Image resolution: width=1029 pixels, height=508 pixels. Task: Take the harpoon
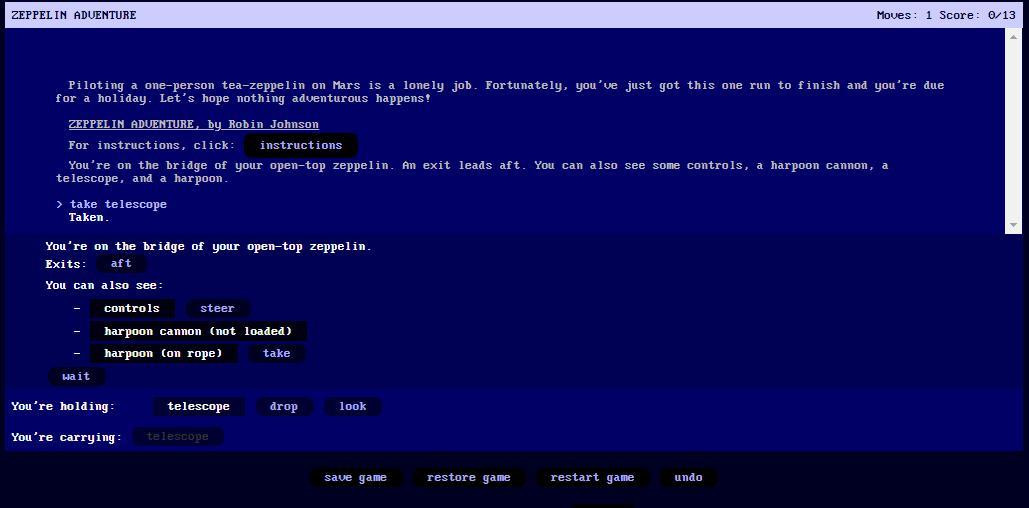pyautogui.click(x=276, y=354)
